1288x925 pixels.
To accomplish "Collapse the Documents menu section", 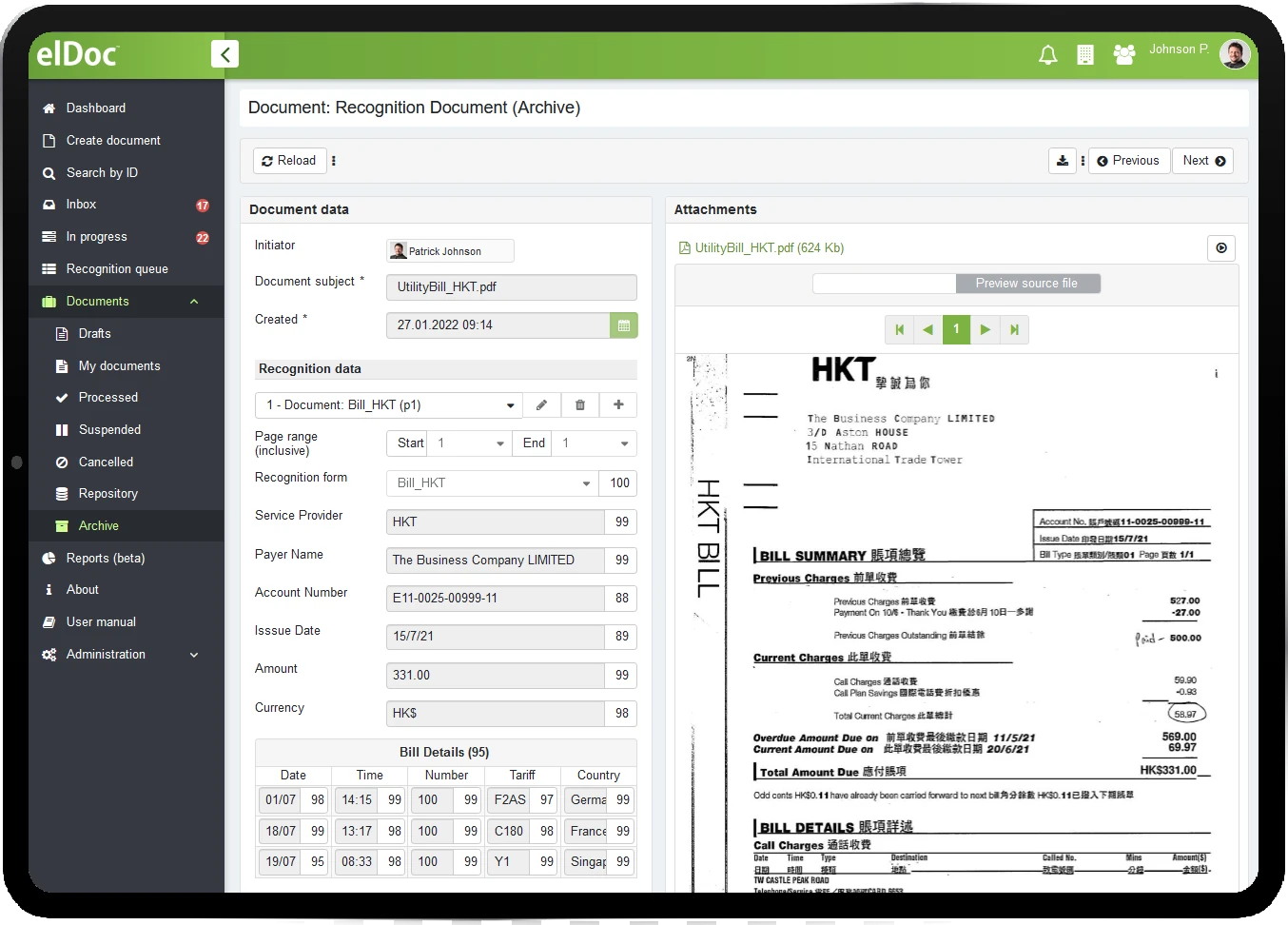I will [x=194, y=302].
